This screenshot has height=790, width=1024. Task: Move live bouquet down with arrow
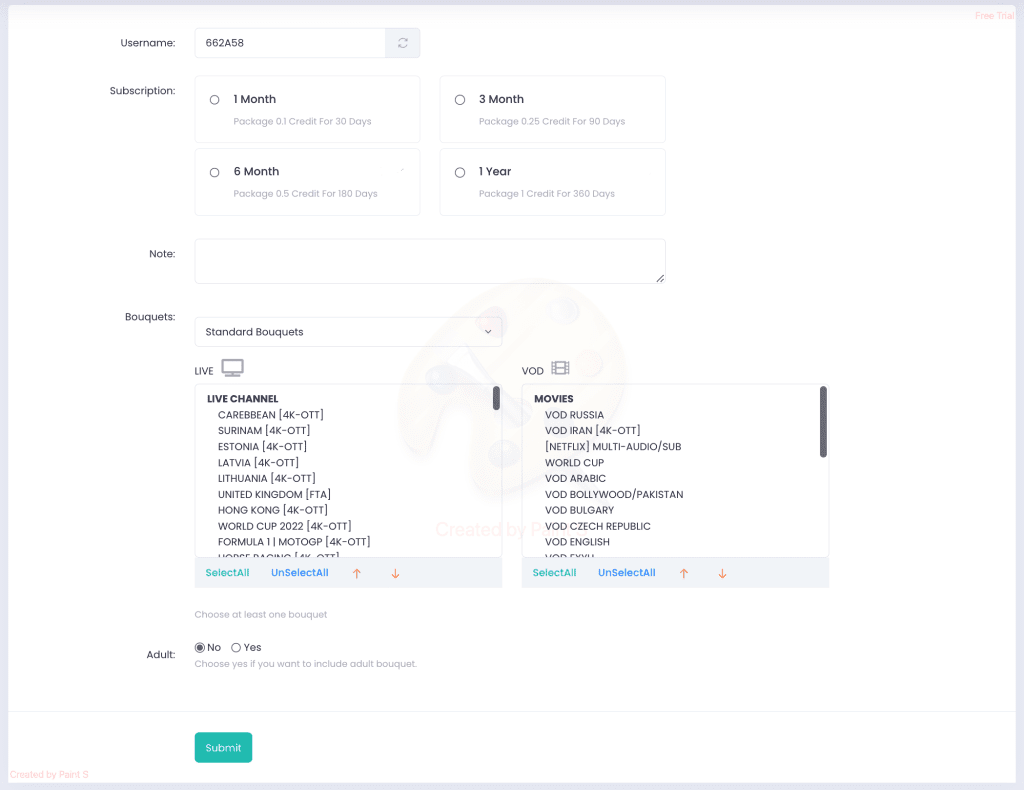(395, 573)
